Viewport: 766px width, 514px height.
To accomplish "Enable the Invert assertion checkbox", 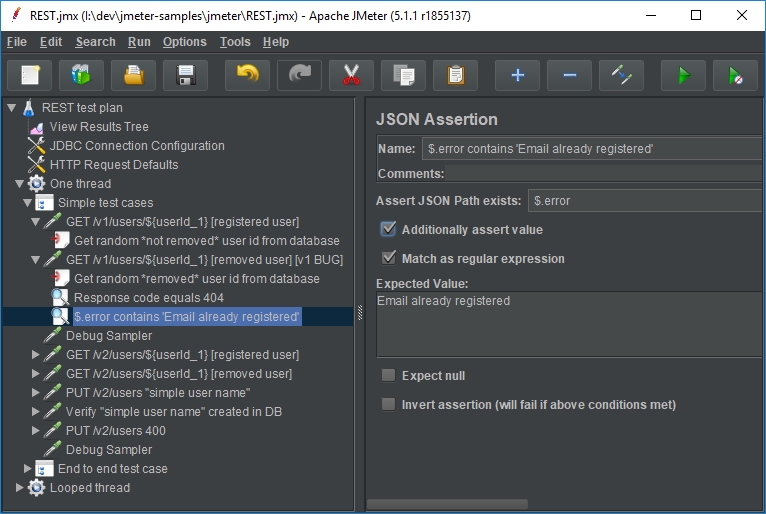I will click(x=388, y=404).
